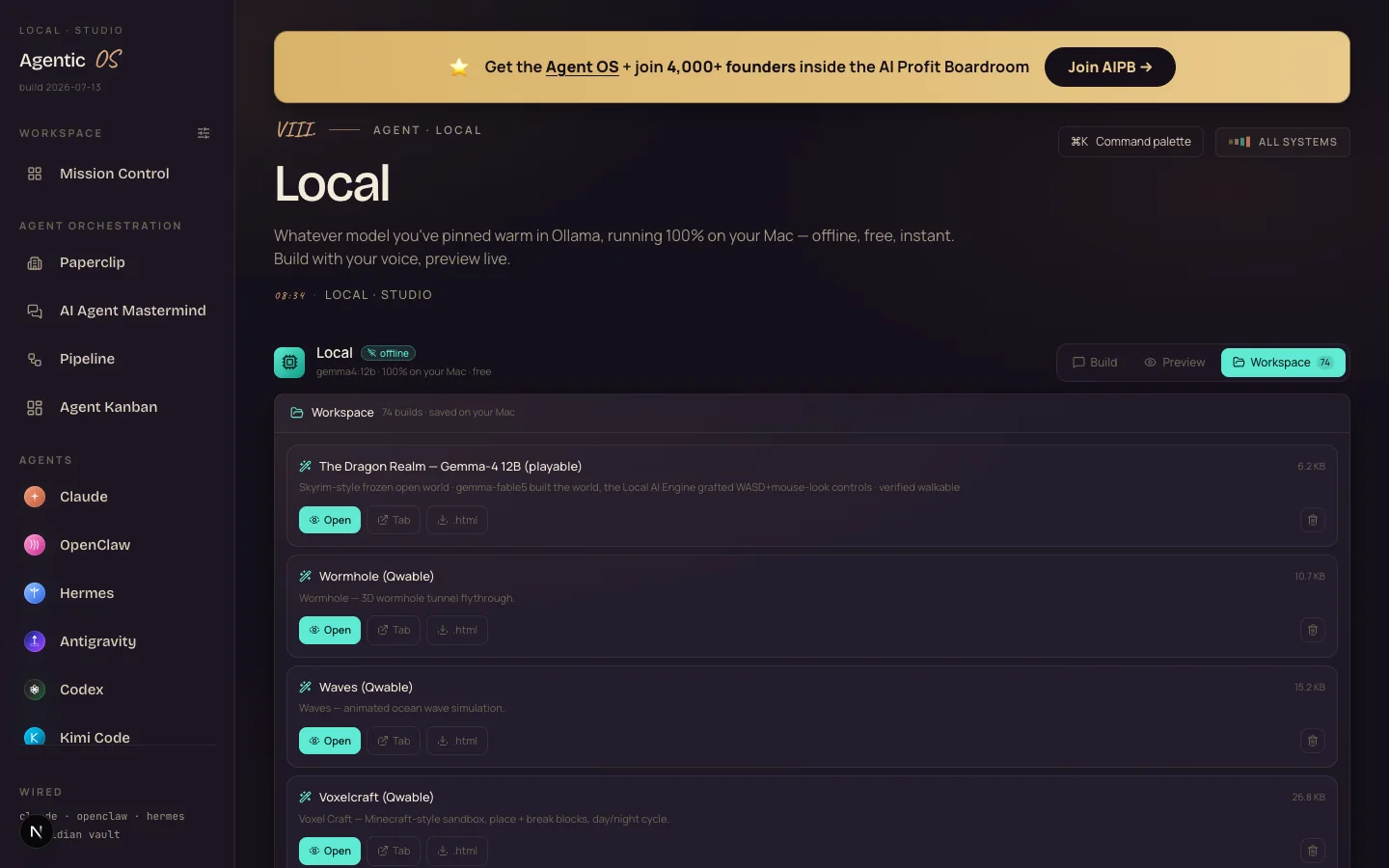The image size is (1389, 868).
Task: Open Voxelcraft build in new Tab
Action: click(x=394, y=851)
